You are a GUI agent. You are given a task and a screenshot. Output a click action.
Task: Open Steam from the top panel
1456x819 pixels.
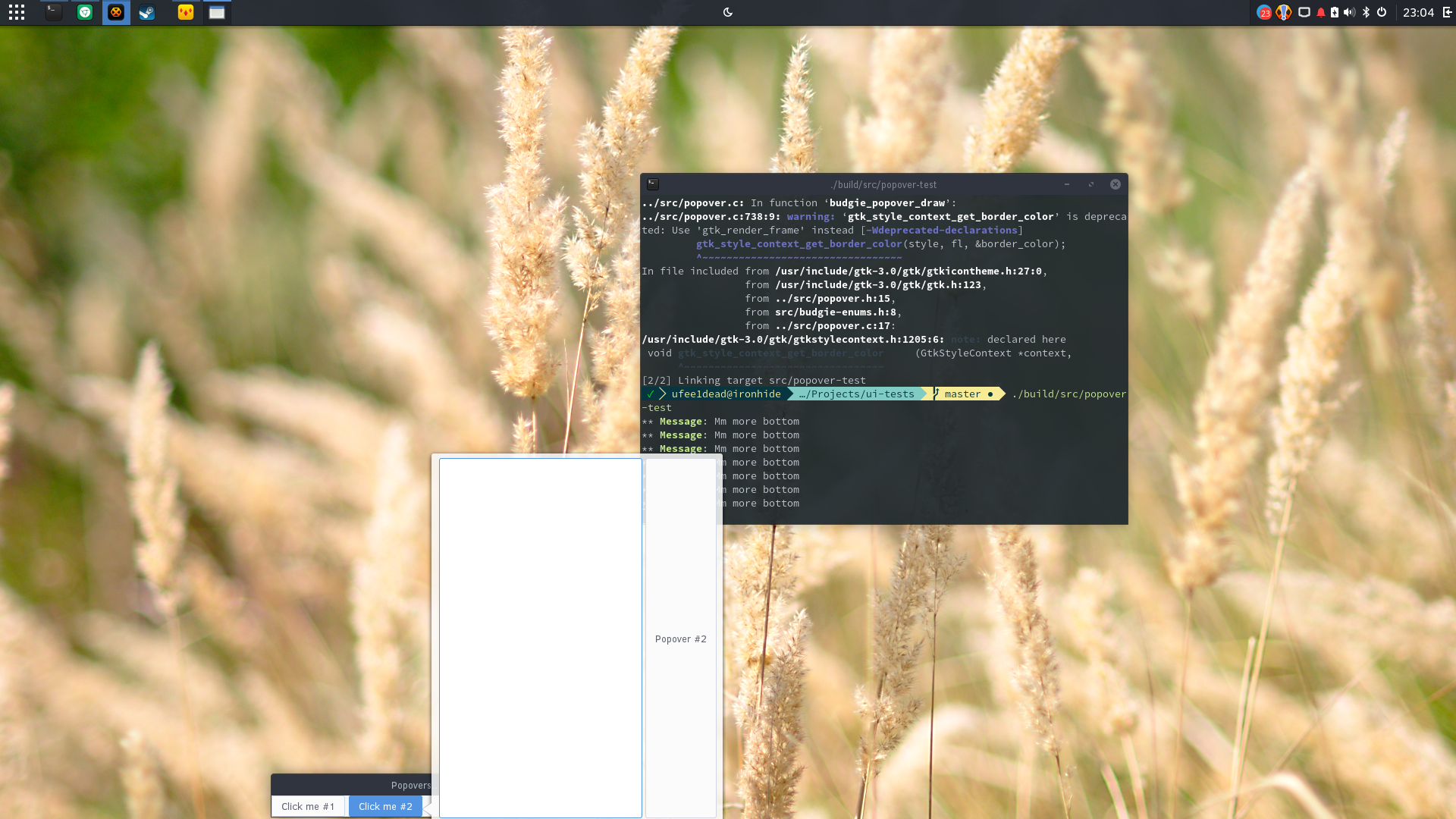click(147, 12)
